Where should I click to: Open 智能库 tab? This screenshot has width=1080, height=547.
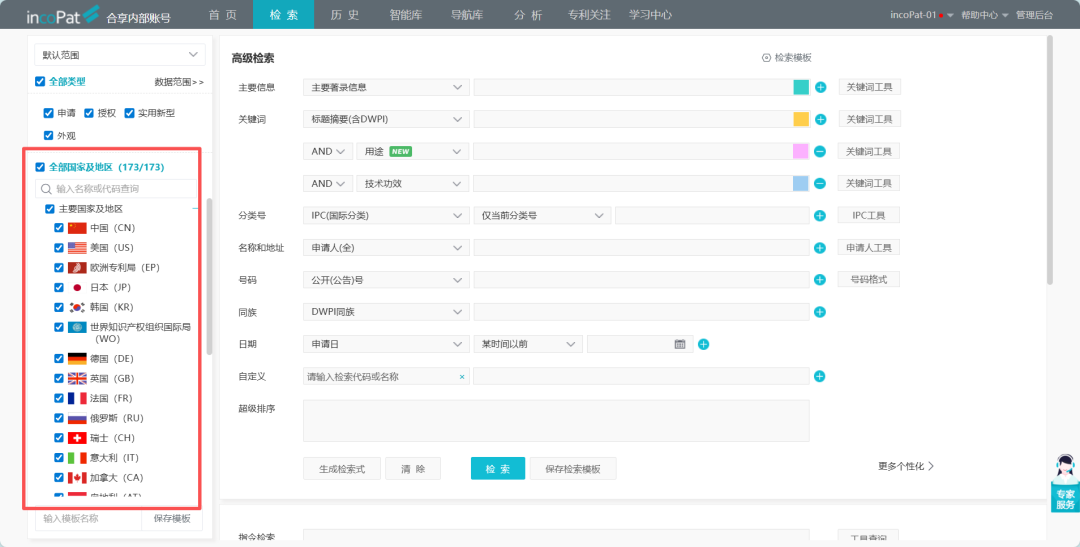click(406, 14)
